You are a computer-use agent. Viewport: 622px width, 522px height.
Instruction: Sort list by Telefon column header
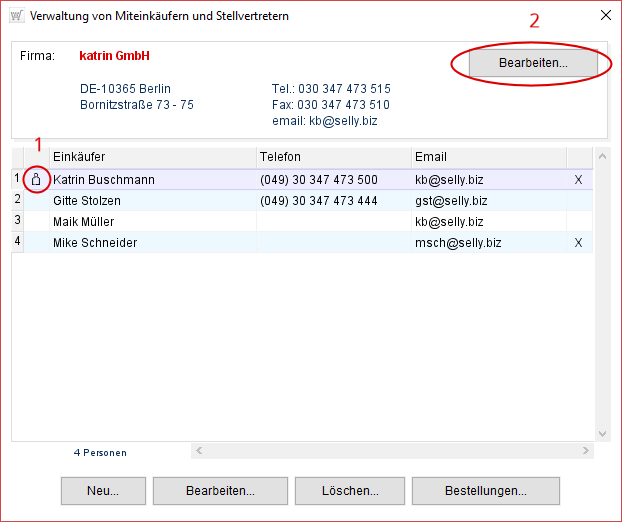pos(333,157)
